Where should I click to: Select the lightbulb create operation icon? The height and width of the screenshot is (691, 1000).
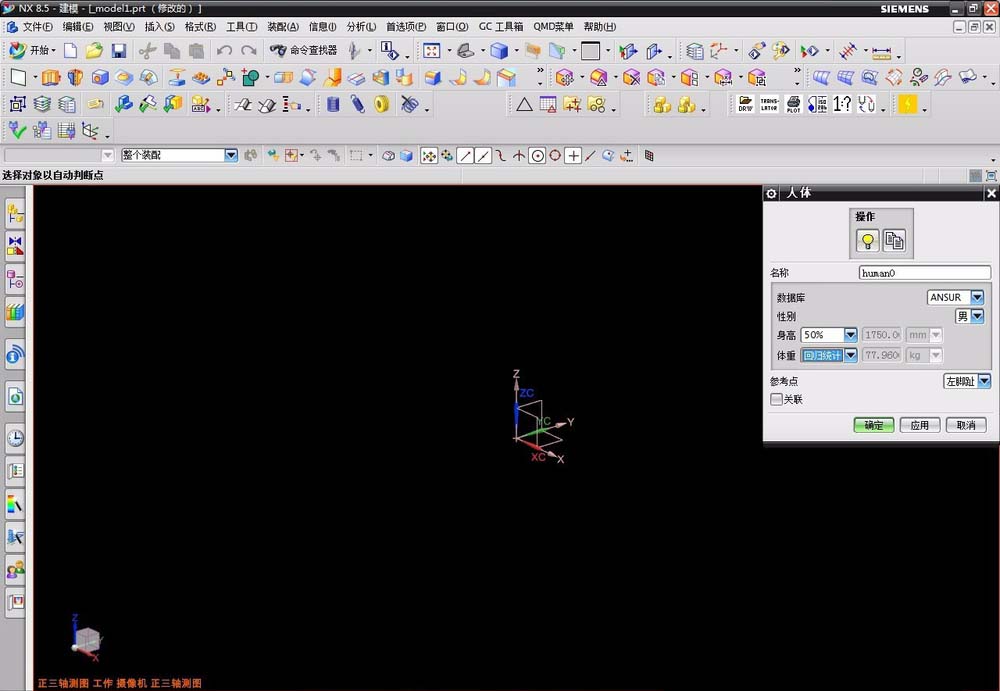pyautogui.click(x=867, y=240)
